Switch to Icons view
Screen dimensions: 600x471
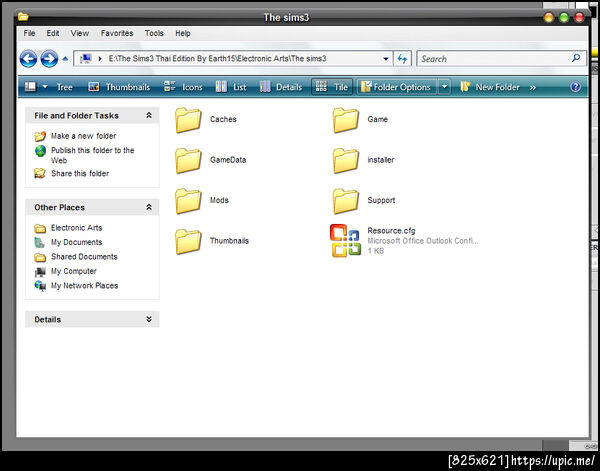pos(183,87)
